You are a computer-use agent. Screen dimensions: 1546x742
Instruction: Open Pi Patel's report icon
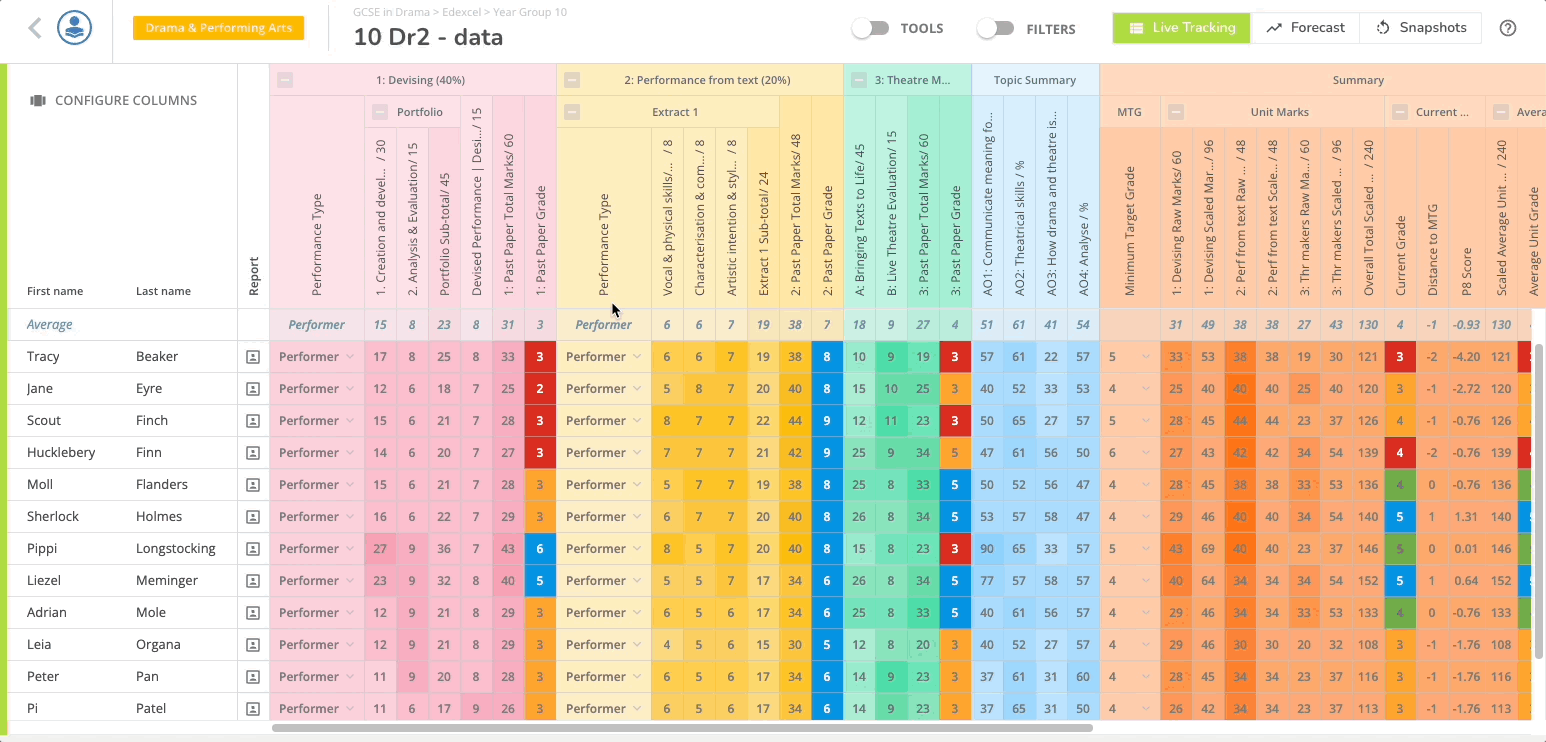click(253, 709)
